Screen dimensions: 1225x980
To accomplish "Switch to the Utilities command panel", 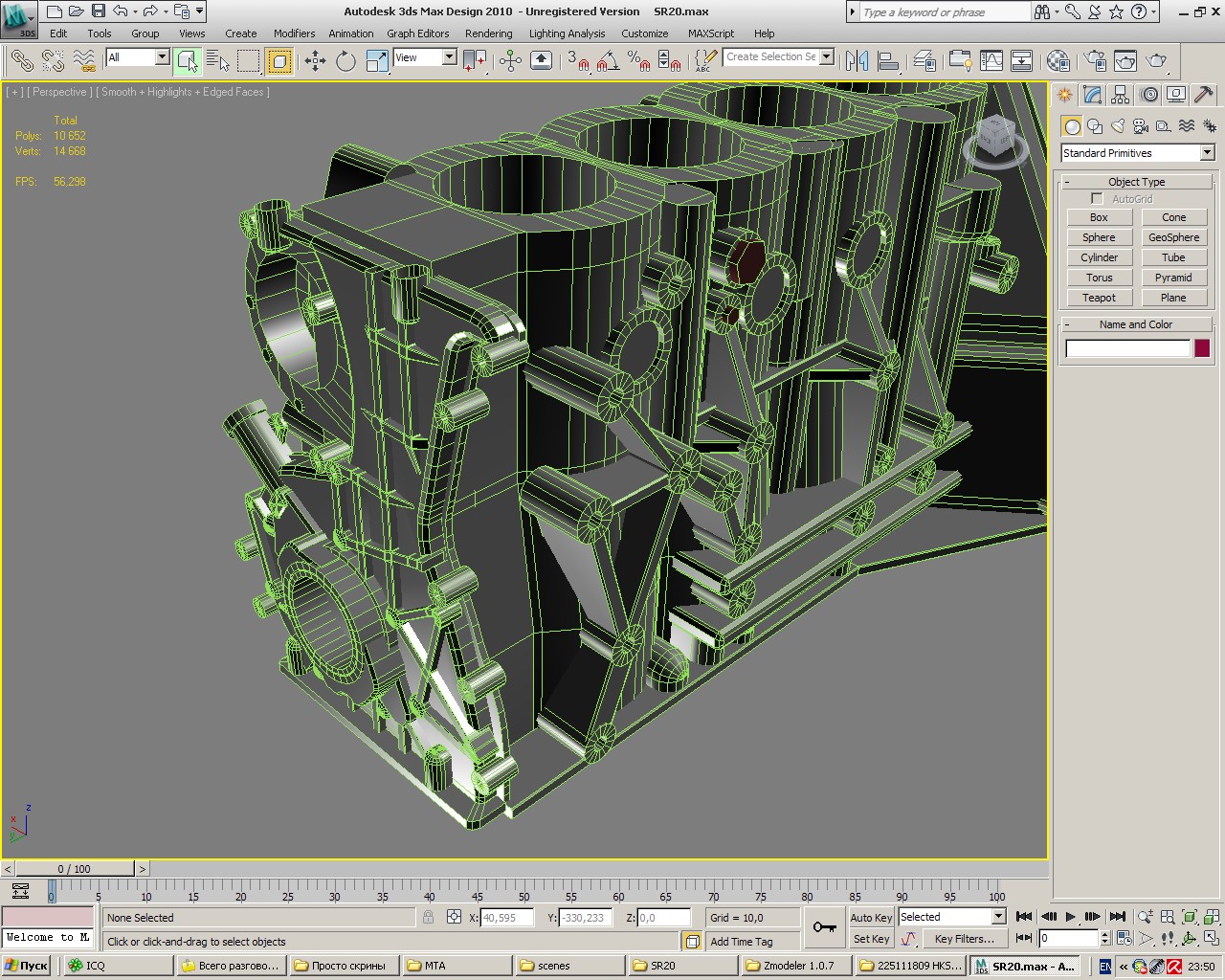I will point(1204,95).
